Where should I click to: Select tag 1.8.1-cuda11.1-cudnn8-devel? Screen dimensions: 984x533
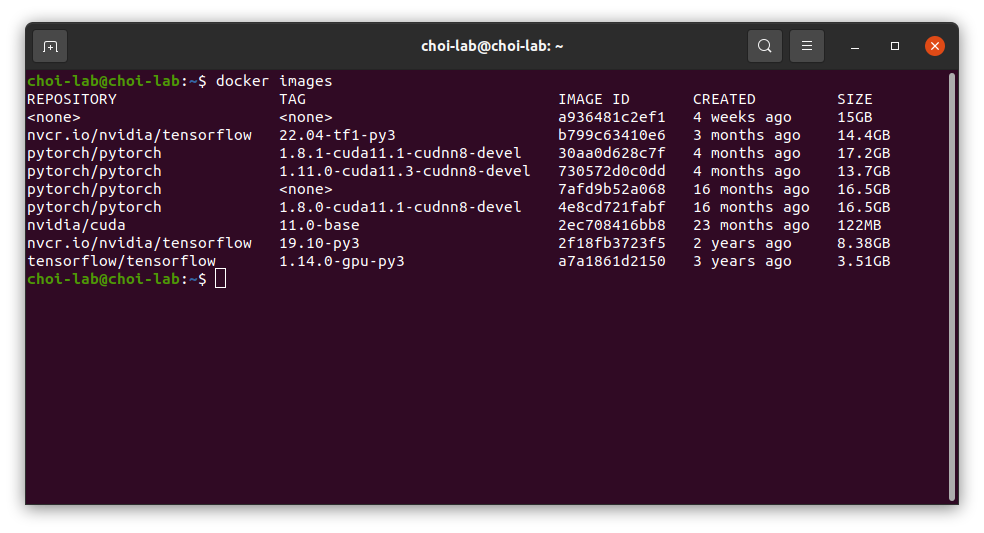400,153
